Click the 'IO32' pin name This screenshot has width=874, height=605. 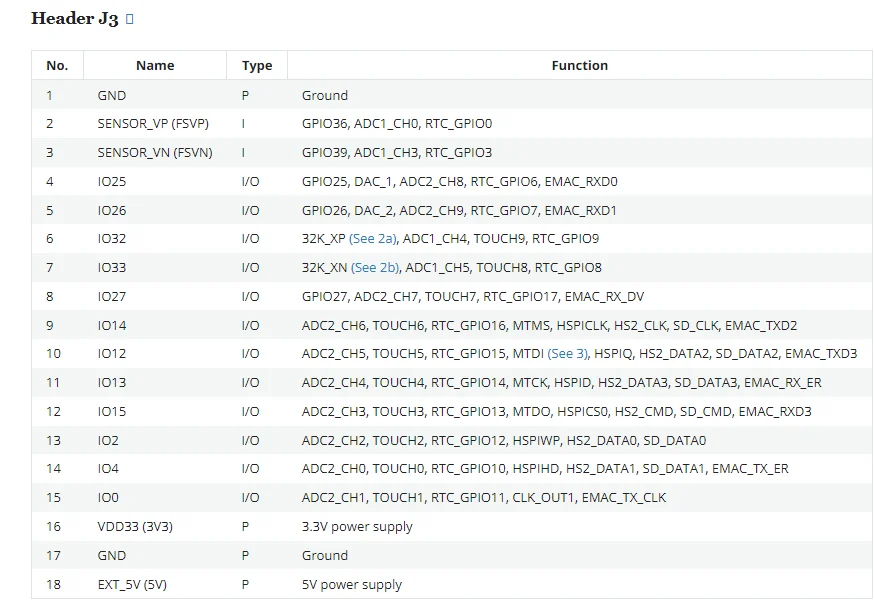point(111,239)
